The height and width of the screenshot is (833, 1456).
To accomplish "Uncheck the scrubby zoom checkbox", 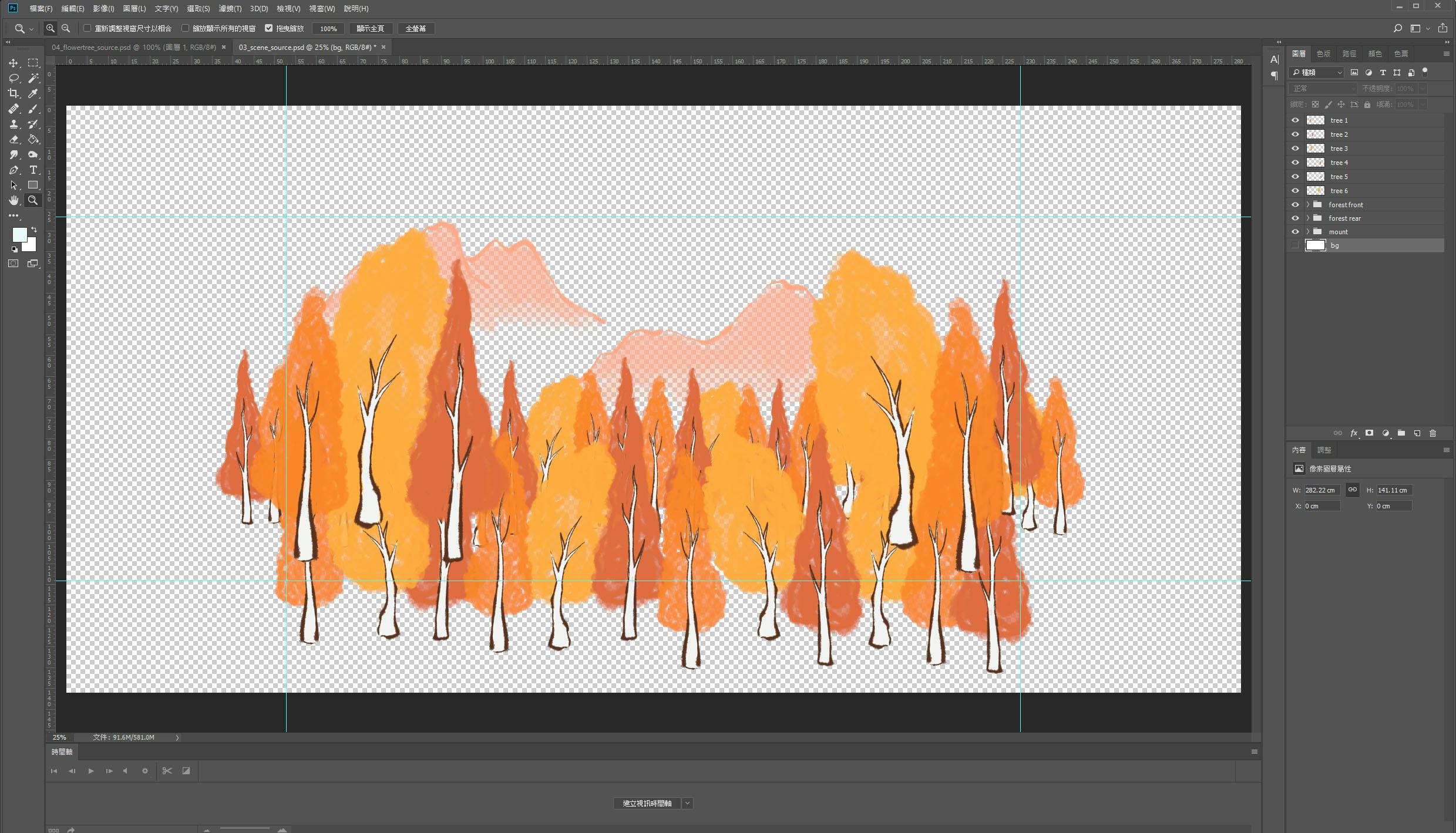I will (269, 28).
